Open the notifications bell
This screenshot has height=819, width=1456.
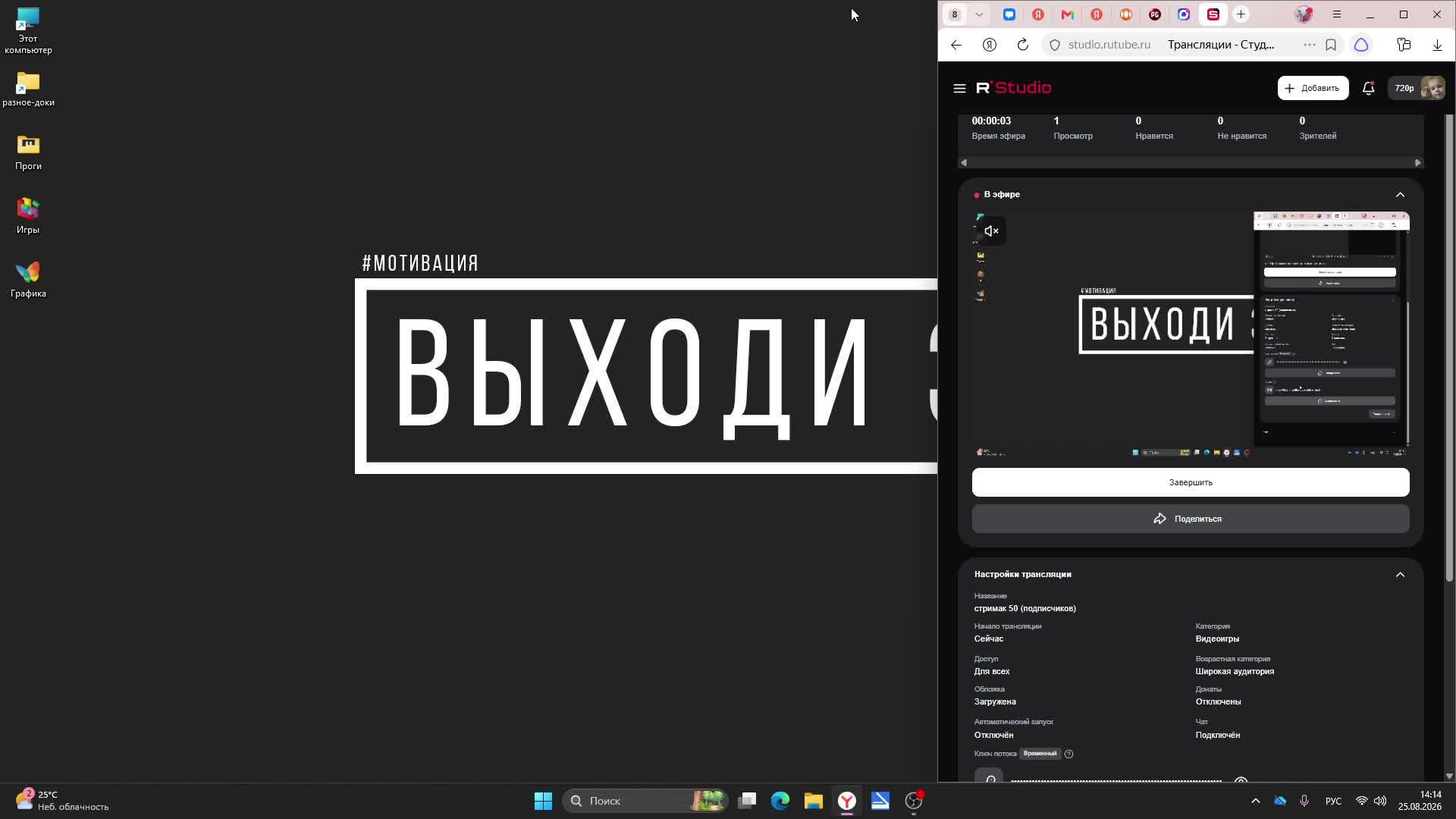click(x=1368, y=88)
